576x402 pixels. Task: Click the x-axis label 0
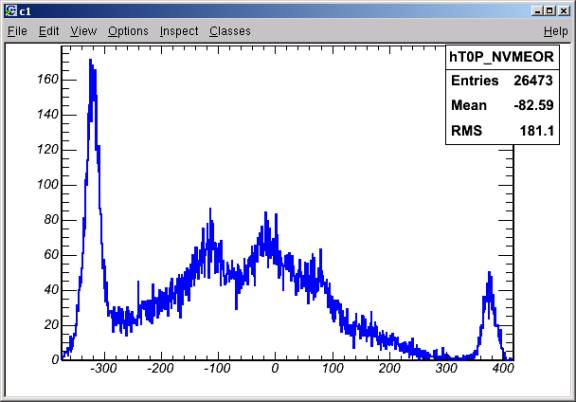[275, 368]
